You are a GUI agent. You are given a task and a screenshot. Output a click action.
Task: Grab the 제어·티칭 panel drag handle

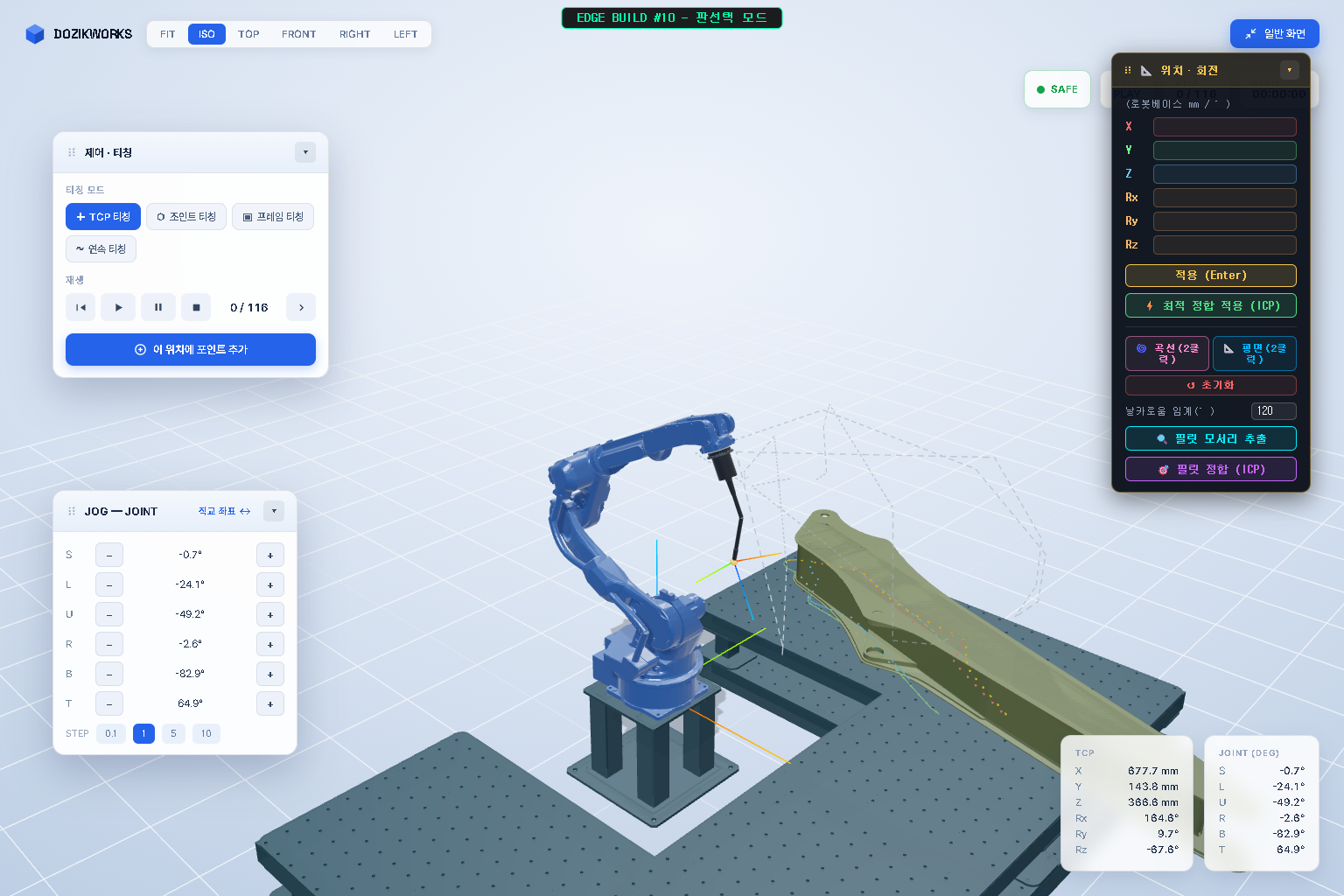pyautogui.click(x=72, y=152)
